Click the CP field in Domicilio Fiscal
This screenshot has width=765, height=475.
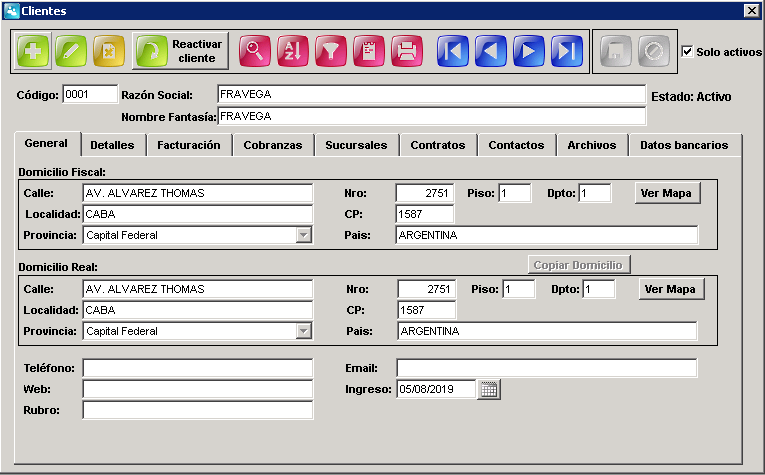pyautogui.click(x=424, y=214)
